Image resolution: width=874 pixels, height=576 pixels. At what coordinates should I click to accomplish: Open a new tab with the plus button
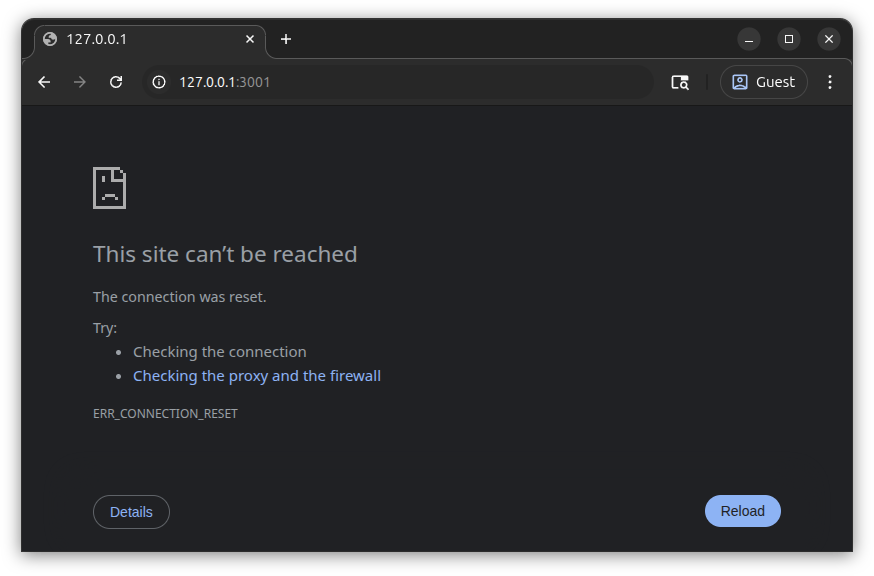click(286, 39)
